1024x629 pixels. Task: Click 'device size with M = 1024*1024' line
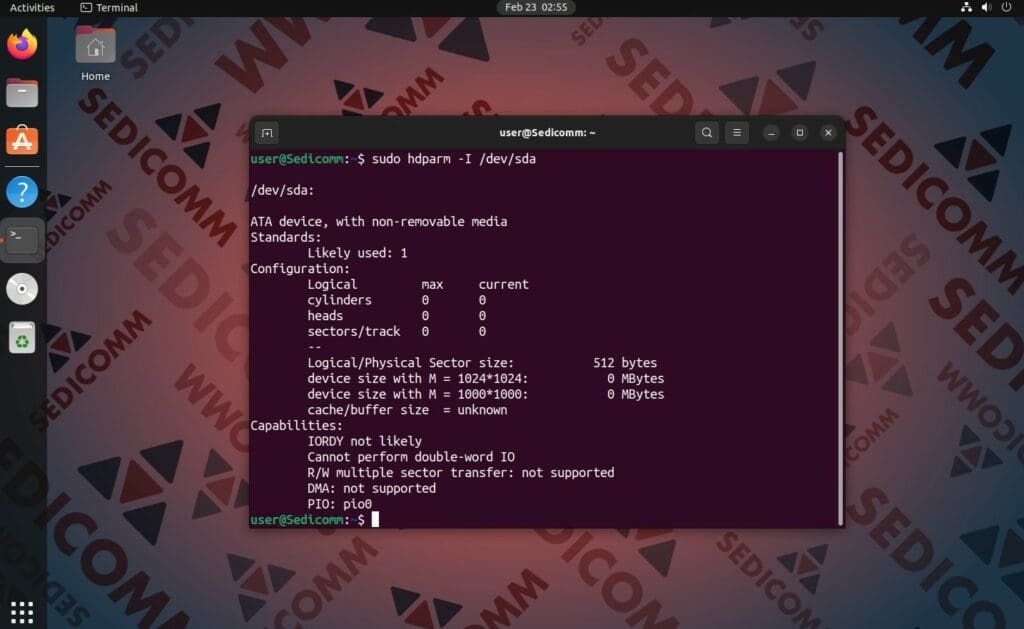tap(486, 378)
